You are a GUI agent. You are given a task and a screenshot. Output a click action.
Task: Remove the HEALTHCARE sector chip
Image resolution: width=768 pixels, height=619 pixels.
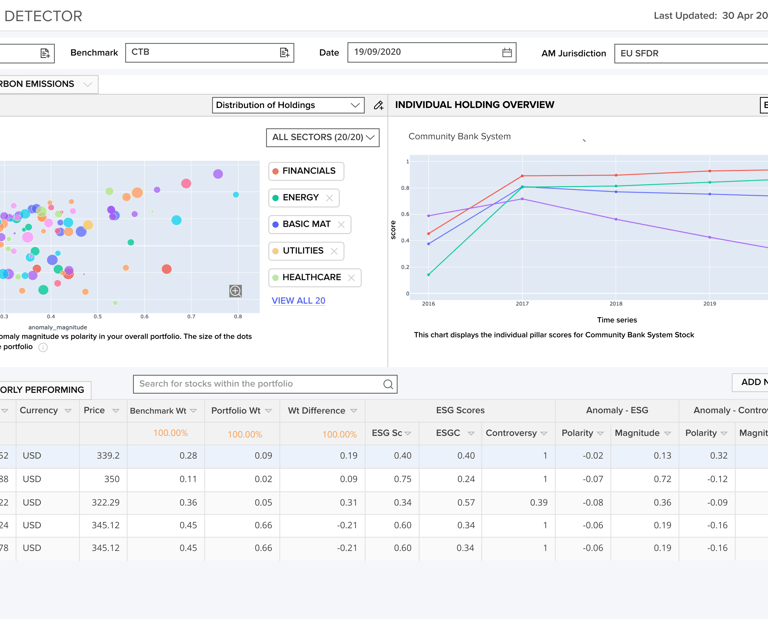click(351, 278)
